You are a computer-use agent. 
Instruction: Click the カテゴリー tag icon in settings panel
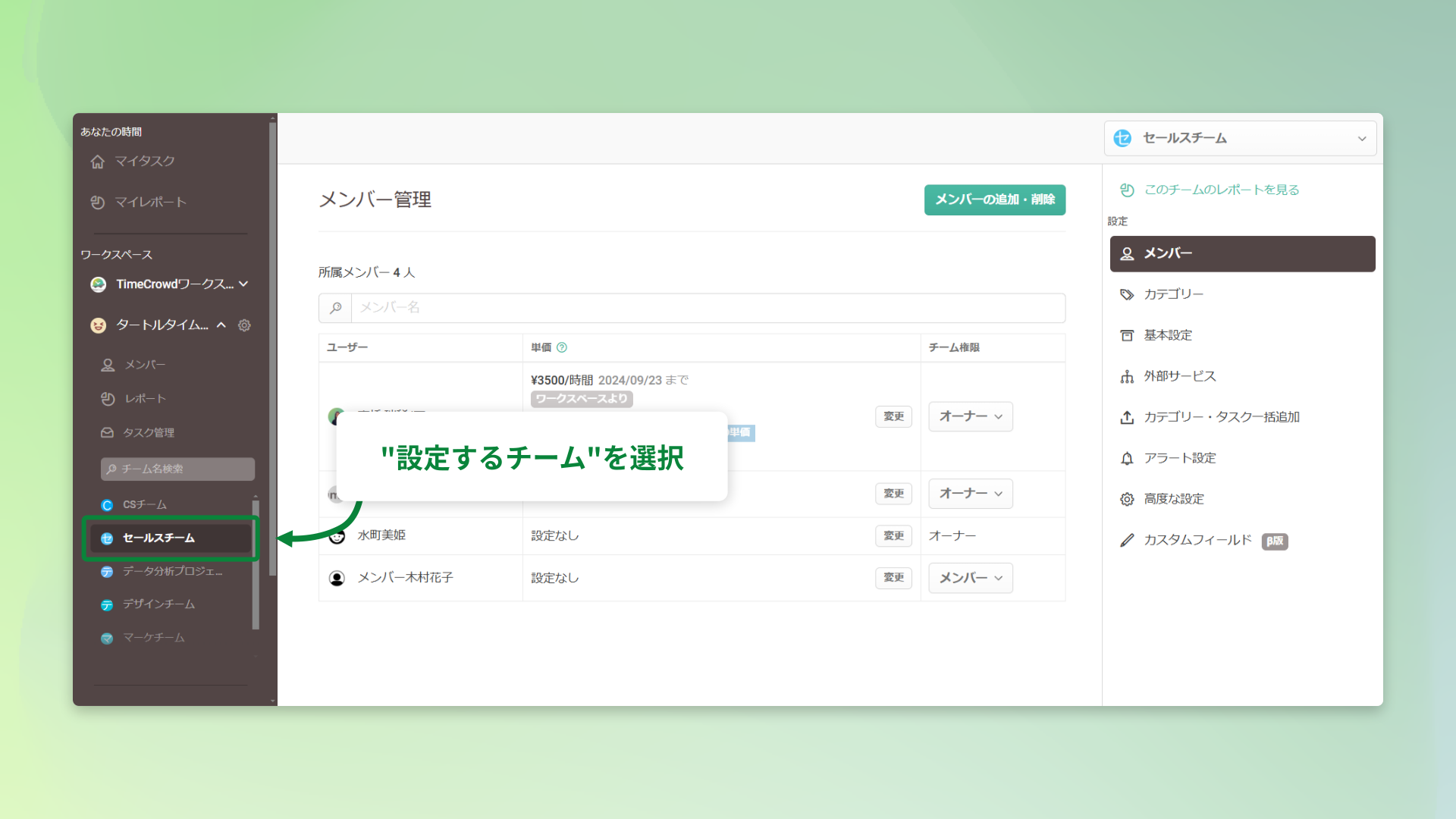1127,294
